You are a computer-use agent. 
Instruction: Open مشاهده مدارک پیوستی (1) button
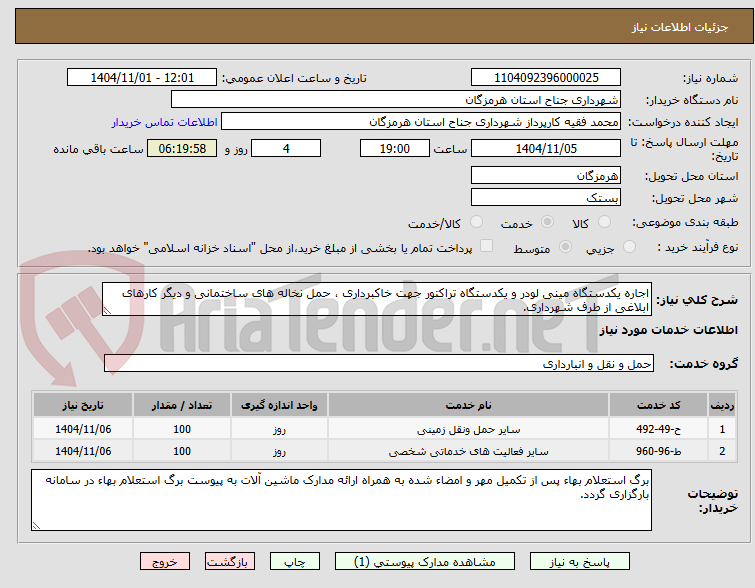(425, 562)
